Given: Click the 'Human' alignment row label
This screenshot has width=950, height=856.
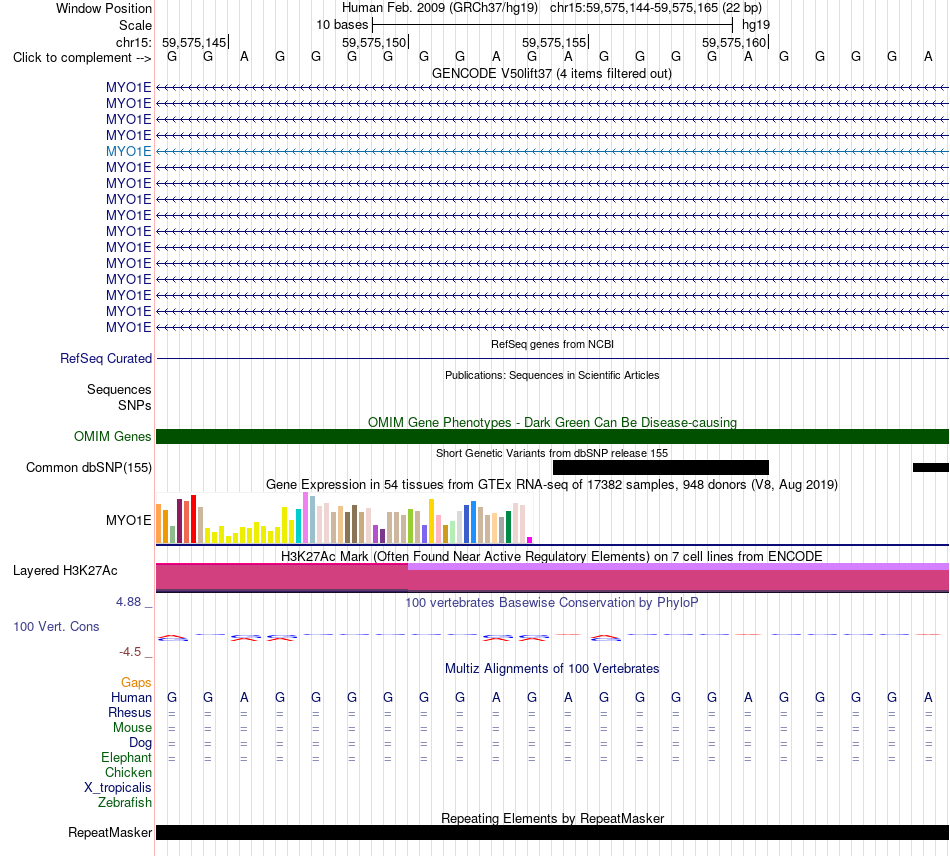Looking at the screenshot, I should click(131, 697).
